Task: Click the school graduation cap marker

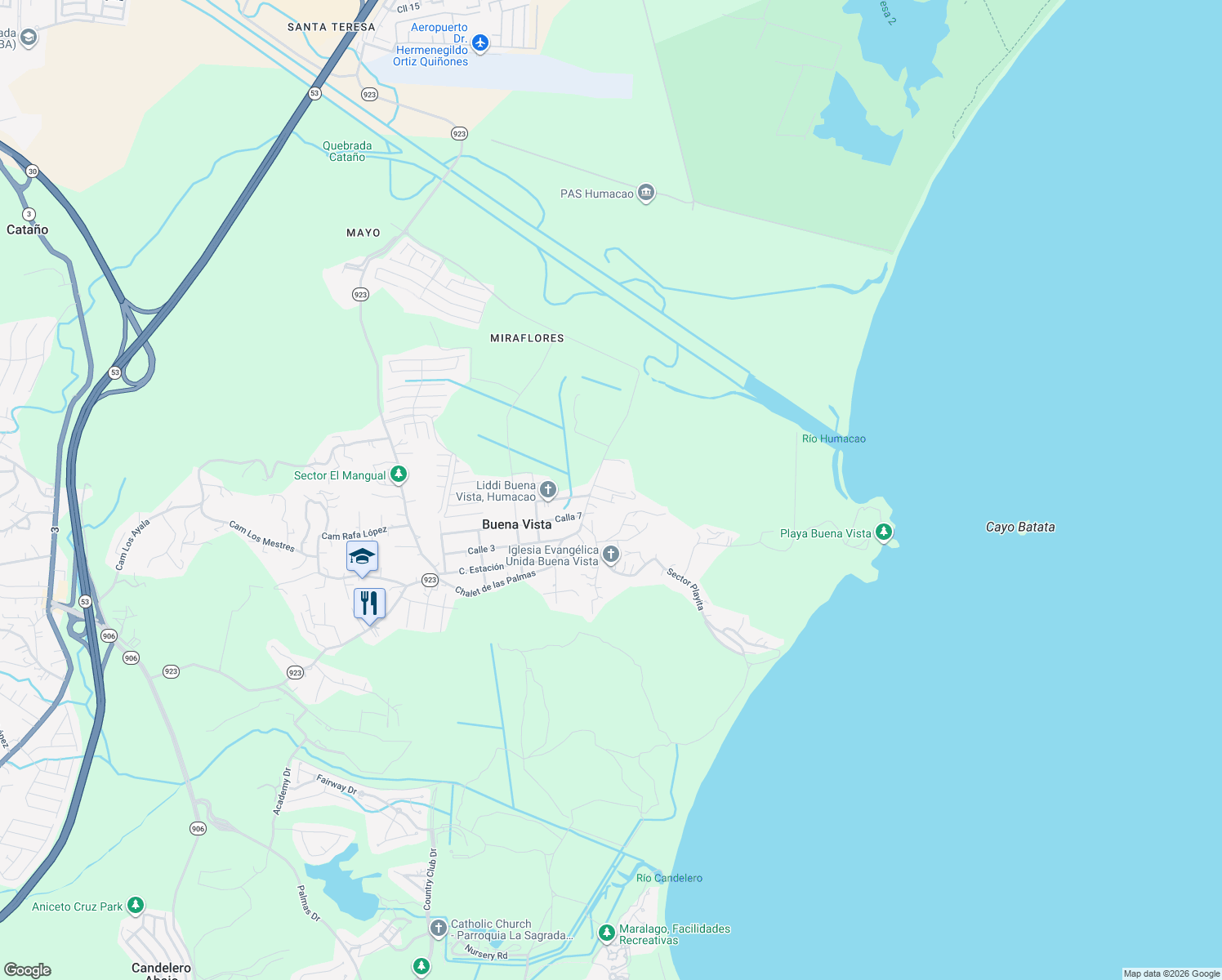Action: pos(362,558)
